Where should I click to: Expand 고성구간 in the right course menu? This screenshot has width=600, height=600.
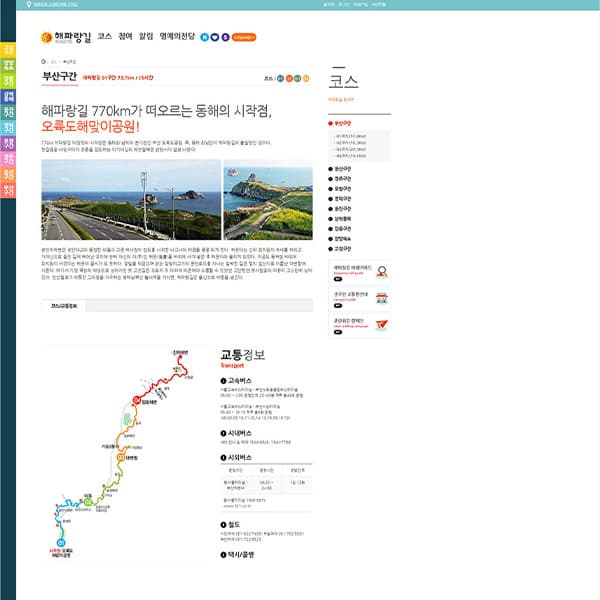tap(340, 248)
